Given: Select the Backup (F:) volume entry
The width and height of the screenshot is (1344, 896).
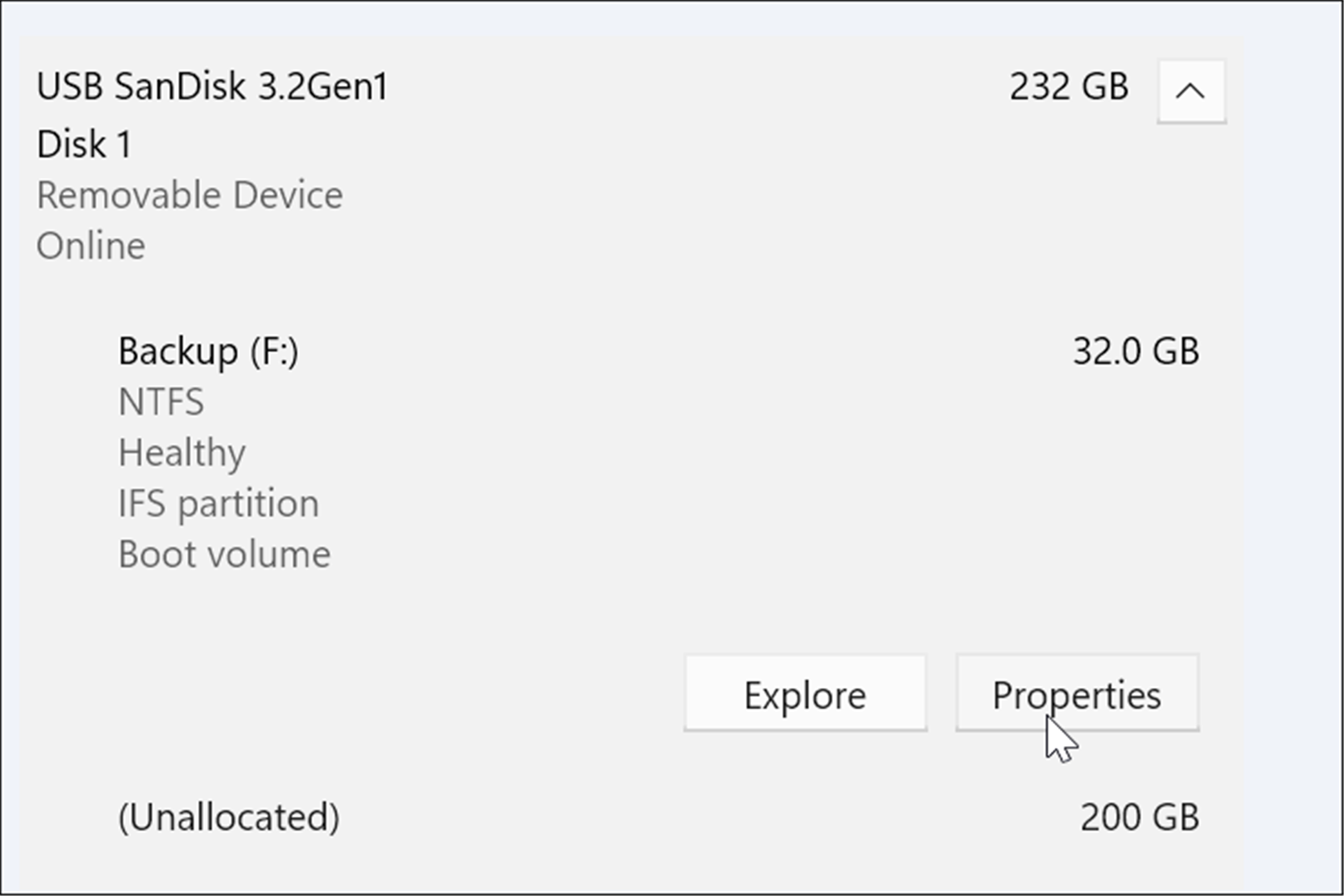Looking at the screenshot, I should coord(209,351).
